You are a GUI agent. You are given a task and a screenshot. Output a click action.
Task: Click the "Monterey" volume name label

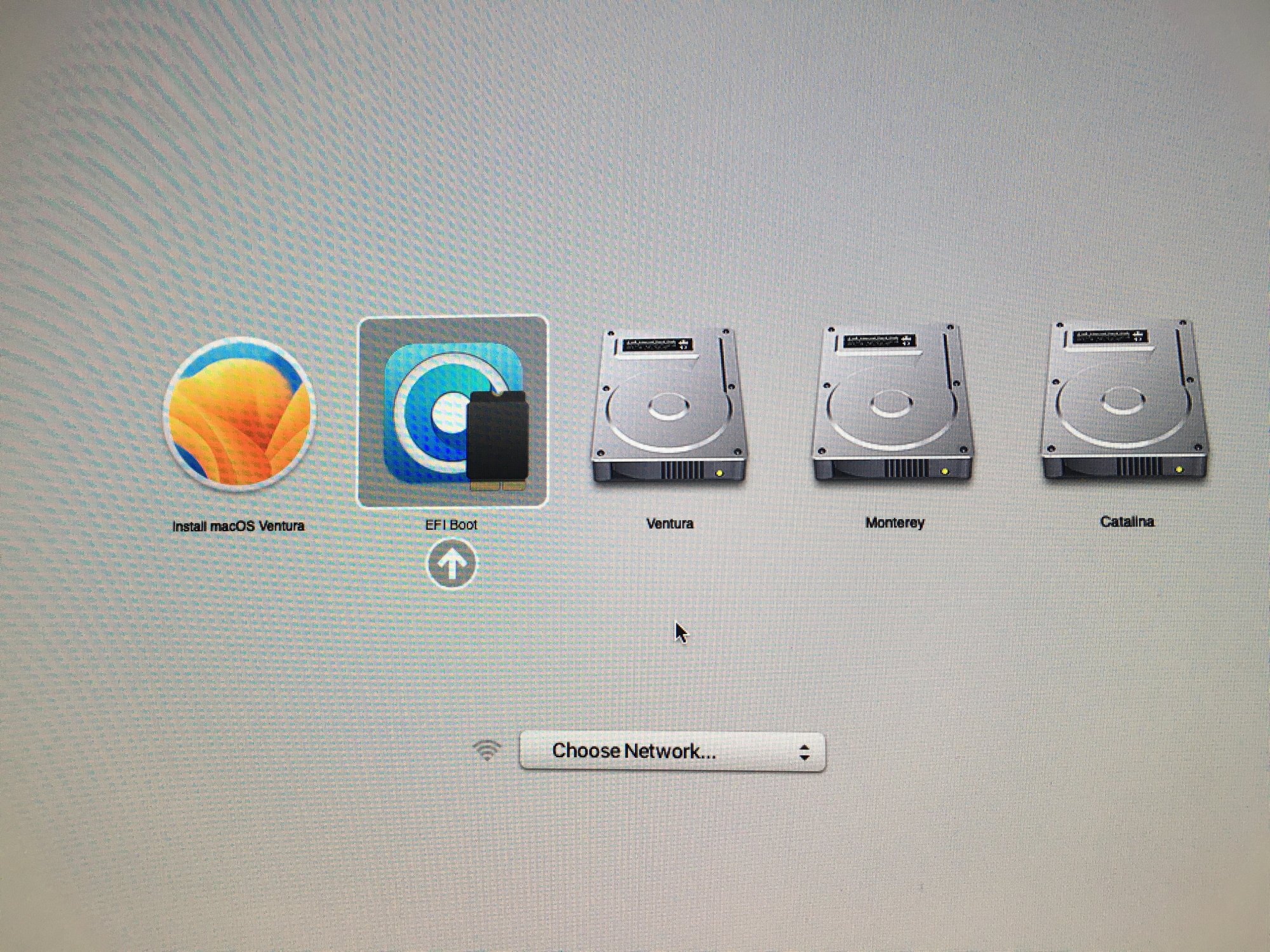(x=894, y=522)
